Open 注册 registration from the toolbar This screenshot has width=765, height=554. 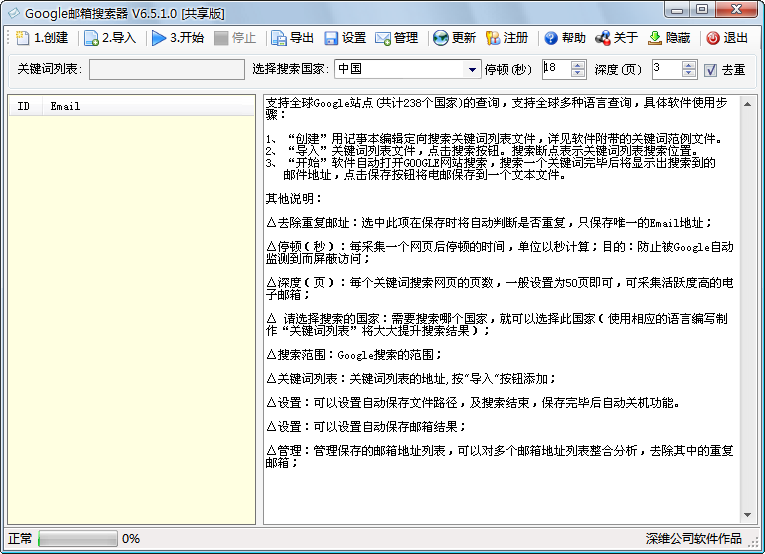pyautogui.click(x=493, y=38)
